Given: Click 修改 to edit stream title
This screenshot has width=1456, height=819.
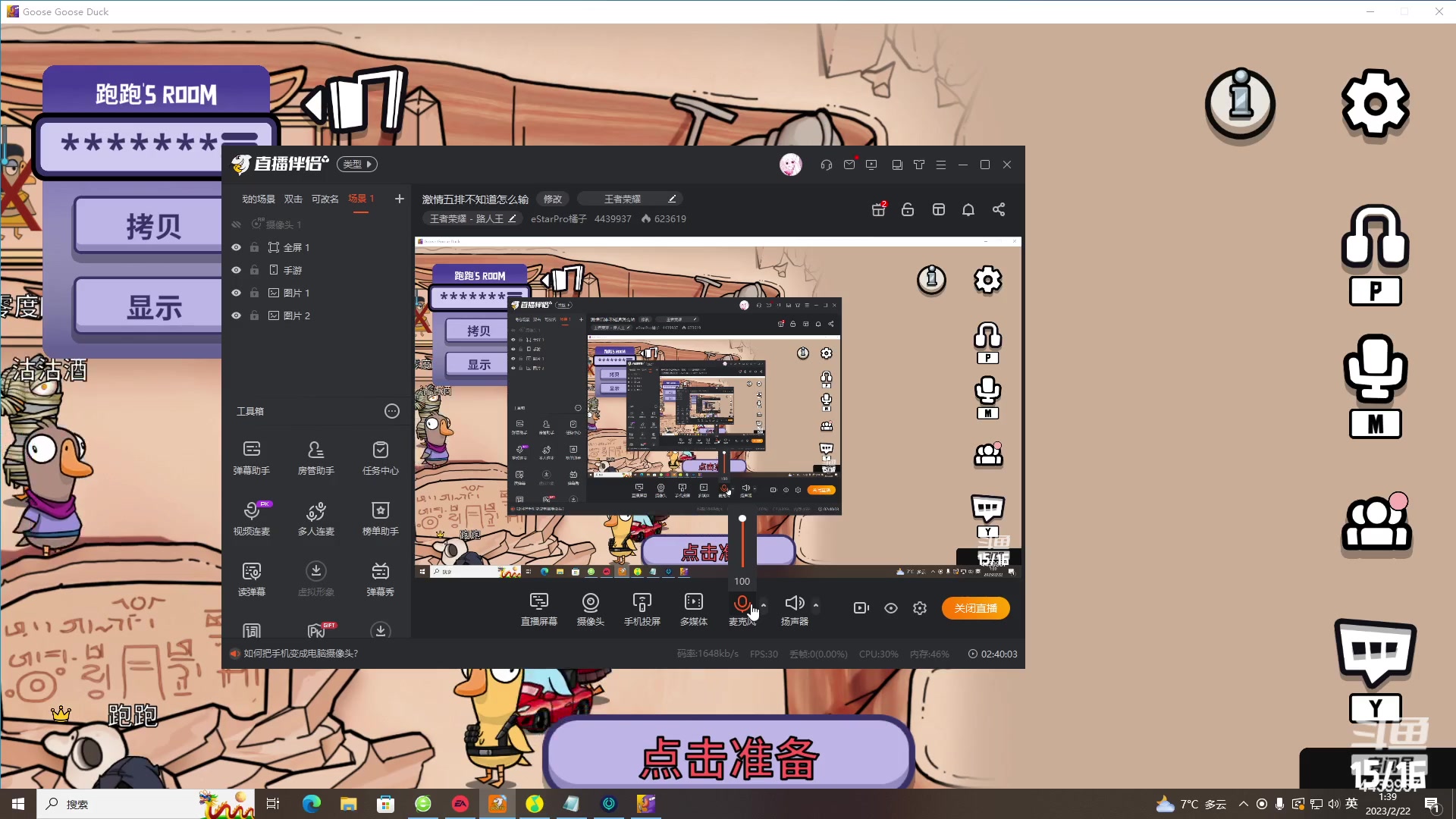Looking at the screenshot, I should click(553, 199).
